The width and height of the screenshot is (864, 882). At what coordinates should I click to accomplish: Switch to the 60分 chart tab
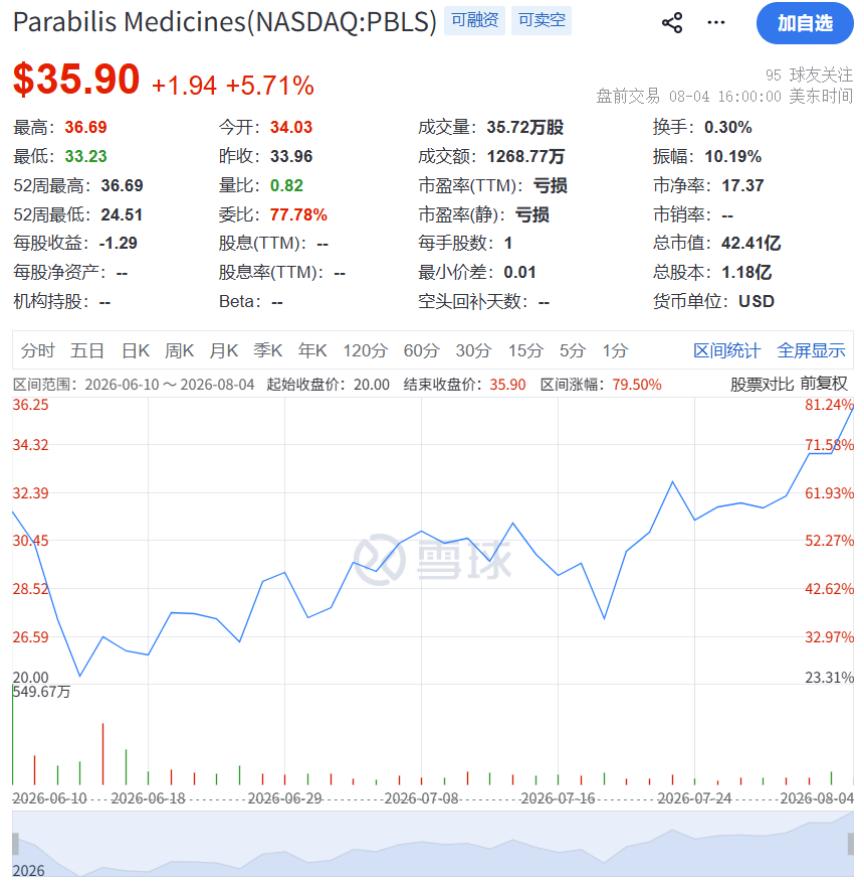pyautogui.click(x=421, y=350)
